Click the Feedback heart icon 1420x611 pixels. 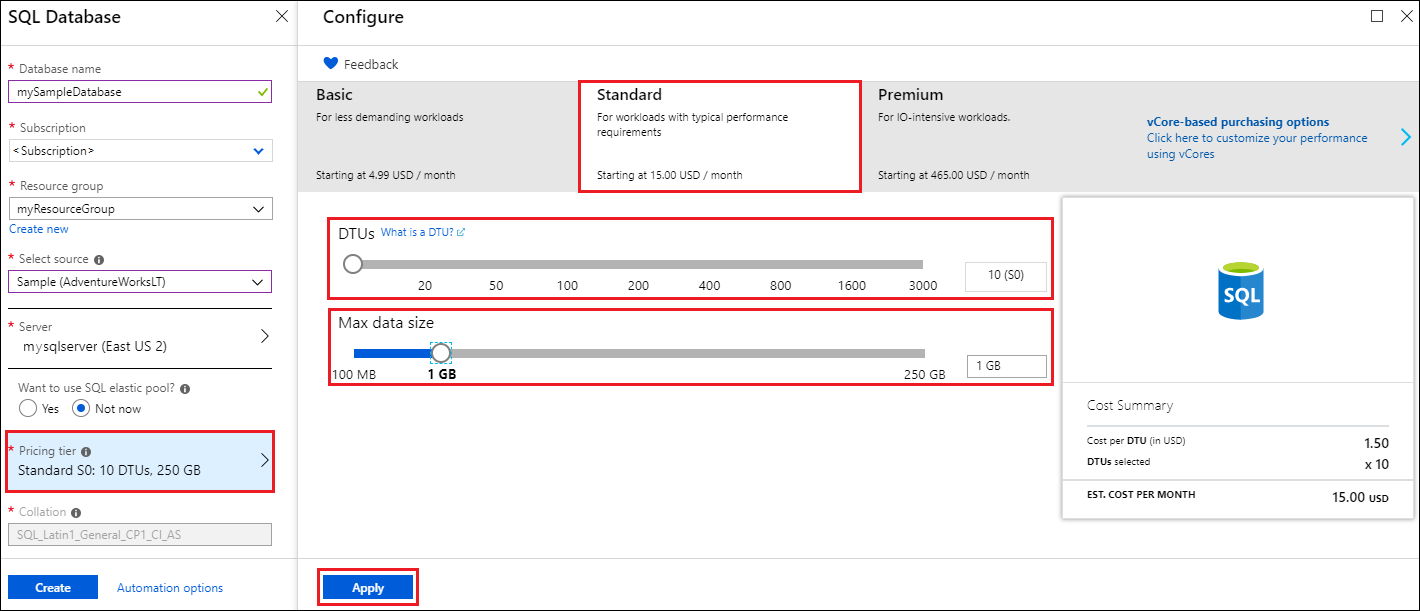tap(330, 64)
